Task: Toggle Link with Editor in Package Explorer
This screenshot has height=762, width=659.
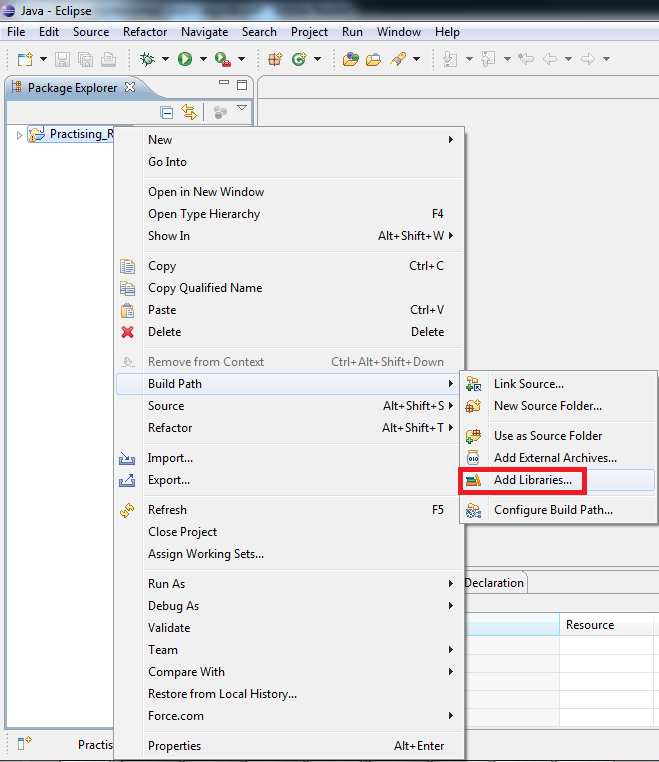Action: (x=189, y=112)
